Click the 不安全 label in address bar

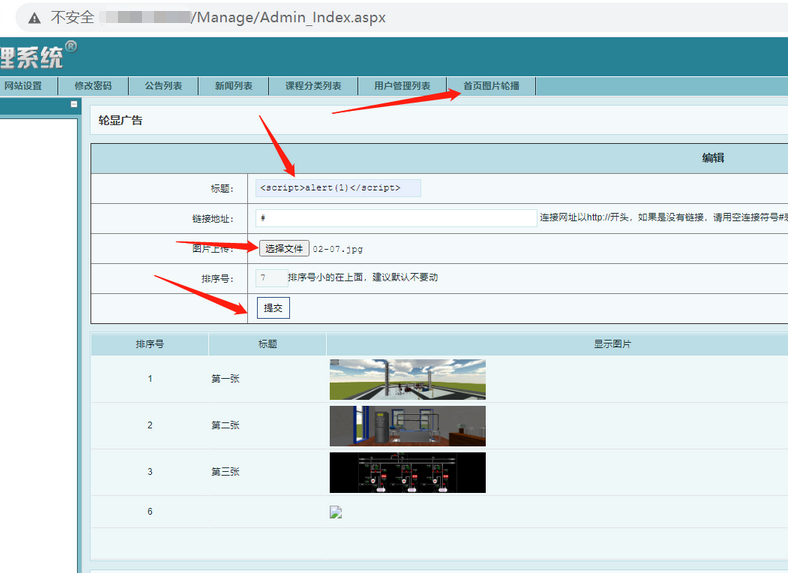[x=72, y=18]
